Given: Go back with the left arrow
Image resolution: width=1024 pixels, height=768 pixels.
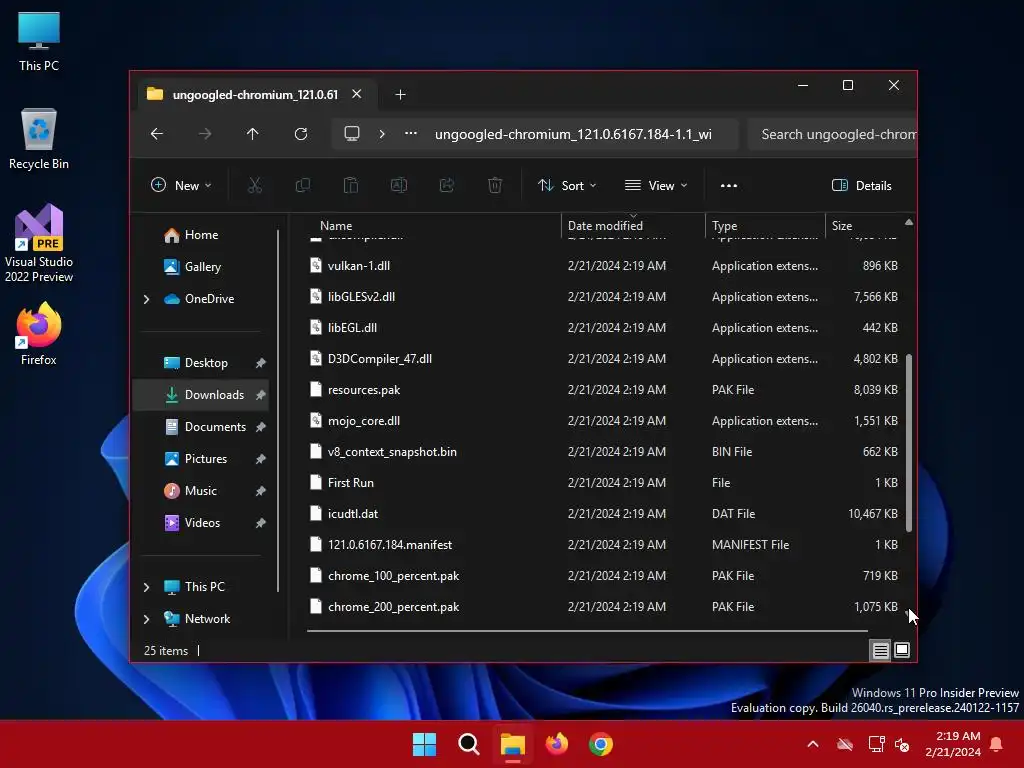Looking at the screenshot, I should click(157, 134).
